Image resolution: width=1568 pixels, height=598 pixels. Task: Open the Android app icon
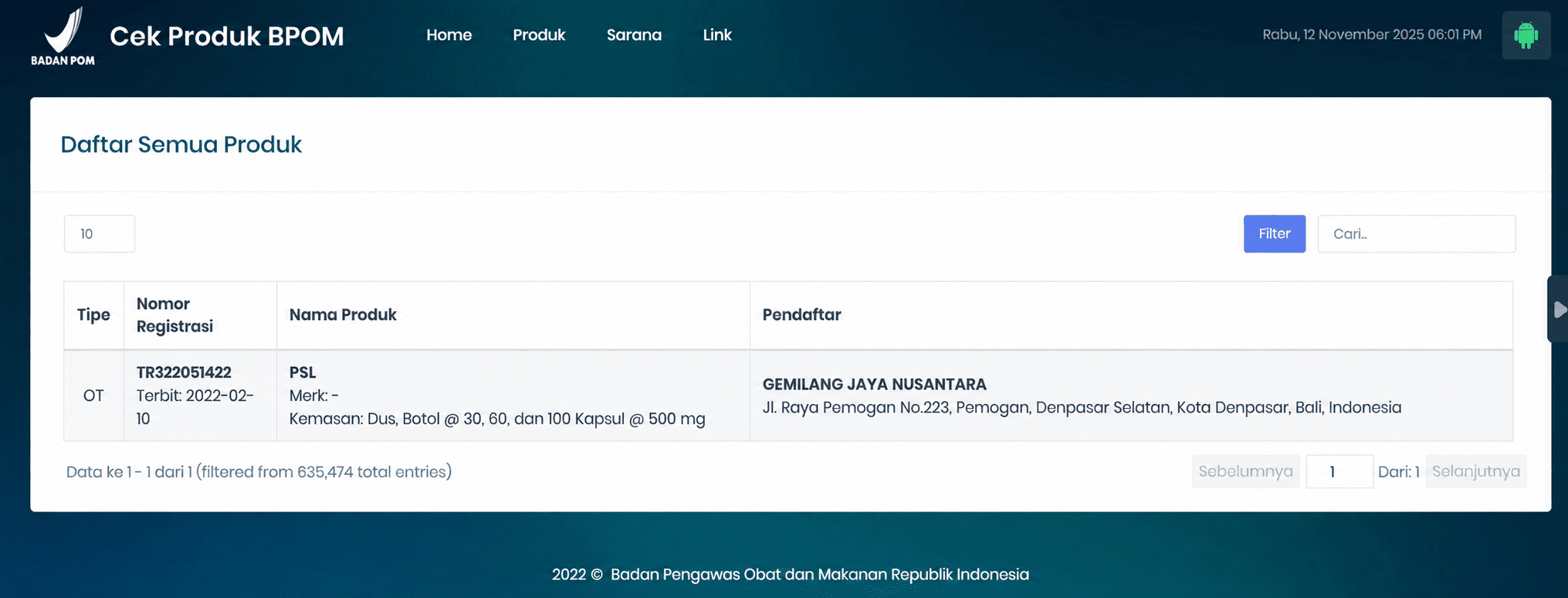click(1526, 36)
